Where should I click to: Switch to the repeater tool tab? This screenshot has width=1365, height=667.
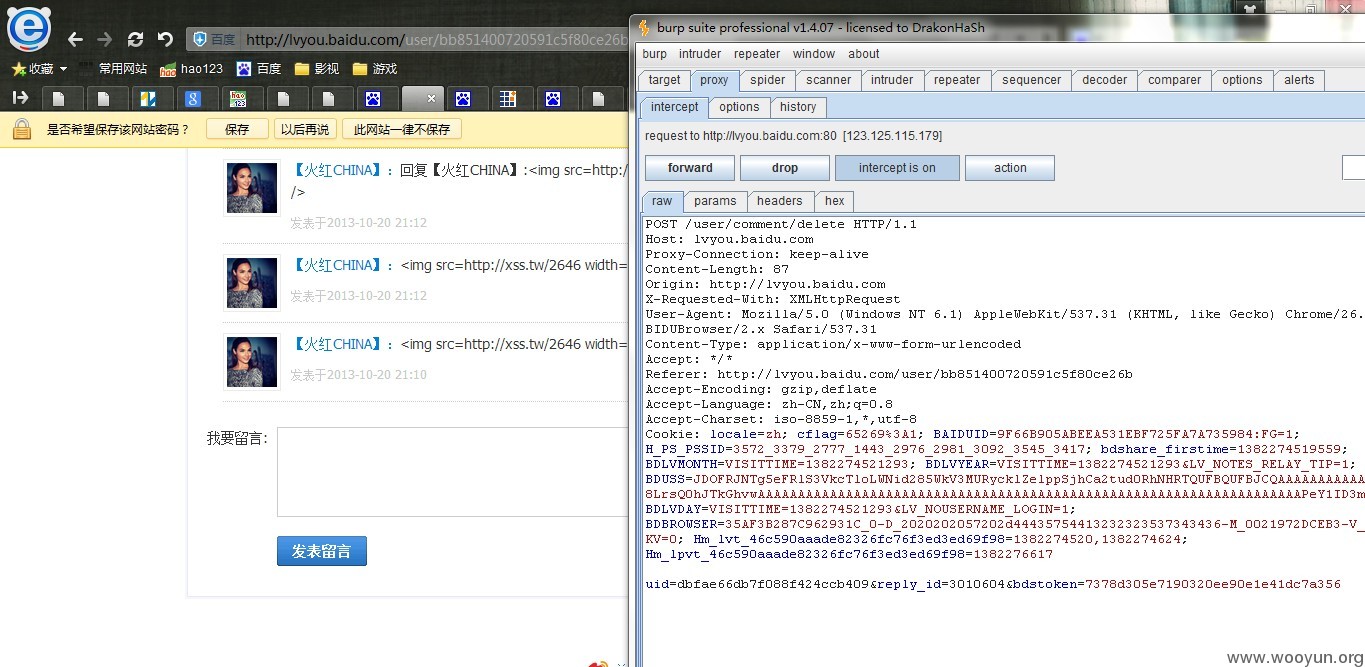tap(957, 80)
